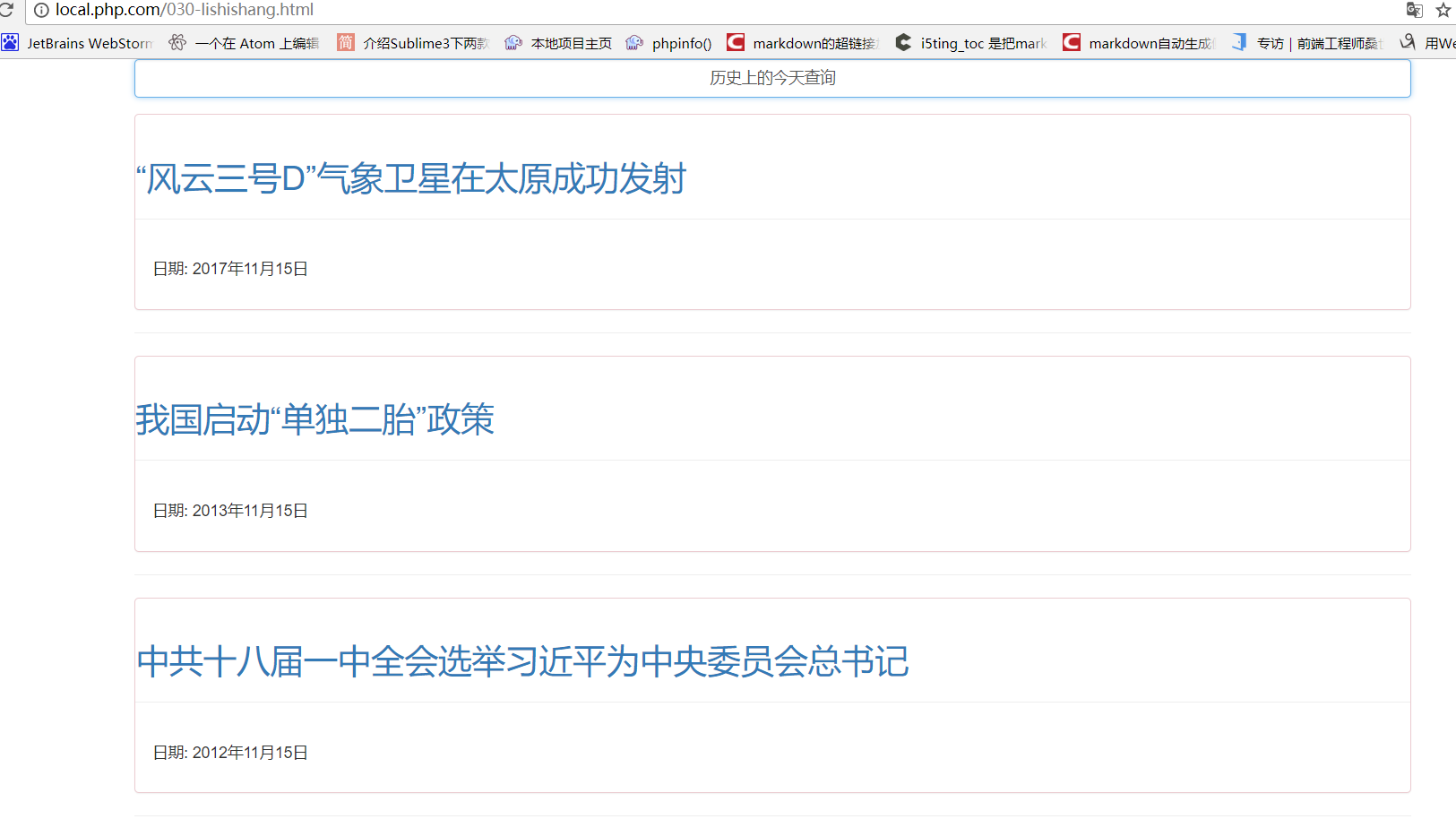
Task: Open the phpinfo() bookmark
Action: tap(669, 43)
